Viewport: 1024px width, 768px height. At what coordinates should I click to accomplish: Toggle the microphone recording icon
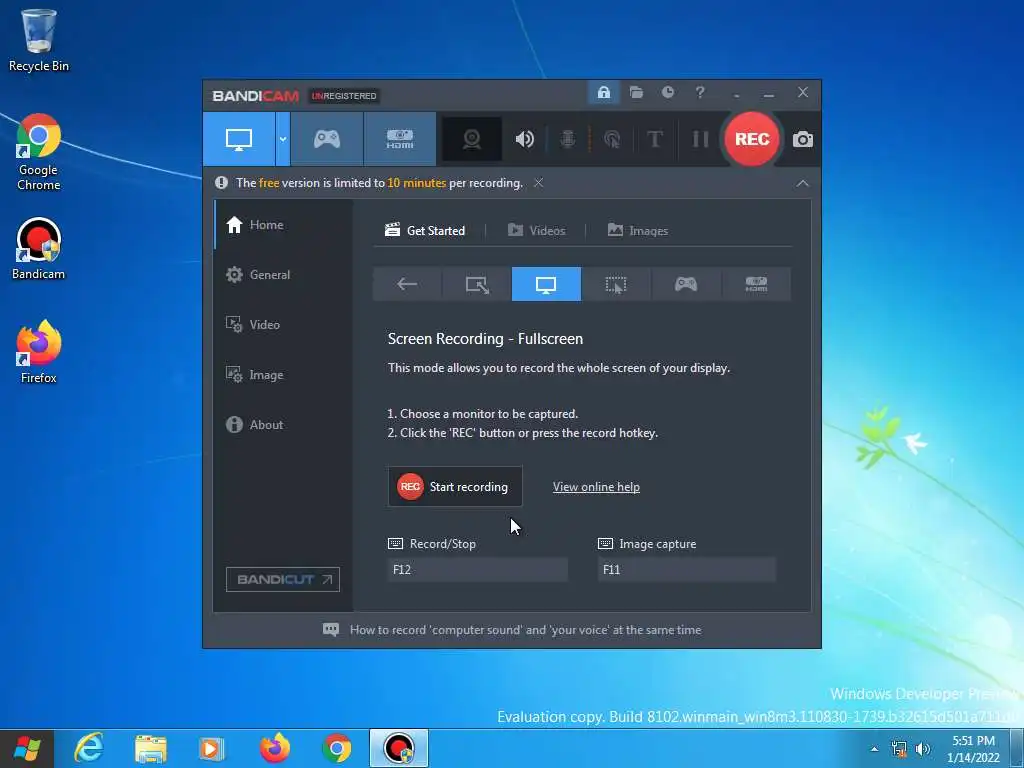(568, 139)
